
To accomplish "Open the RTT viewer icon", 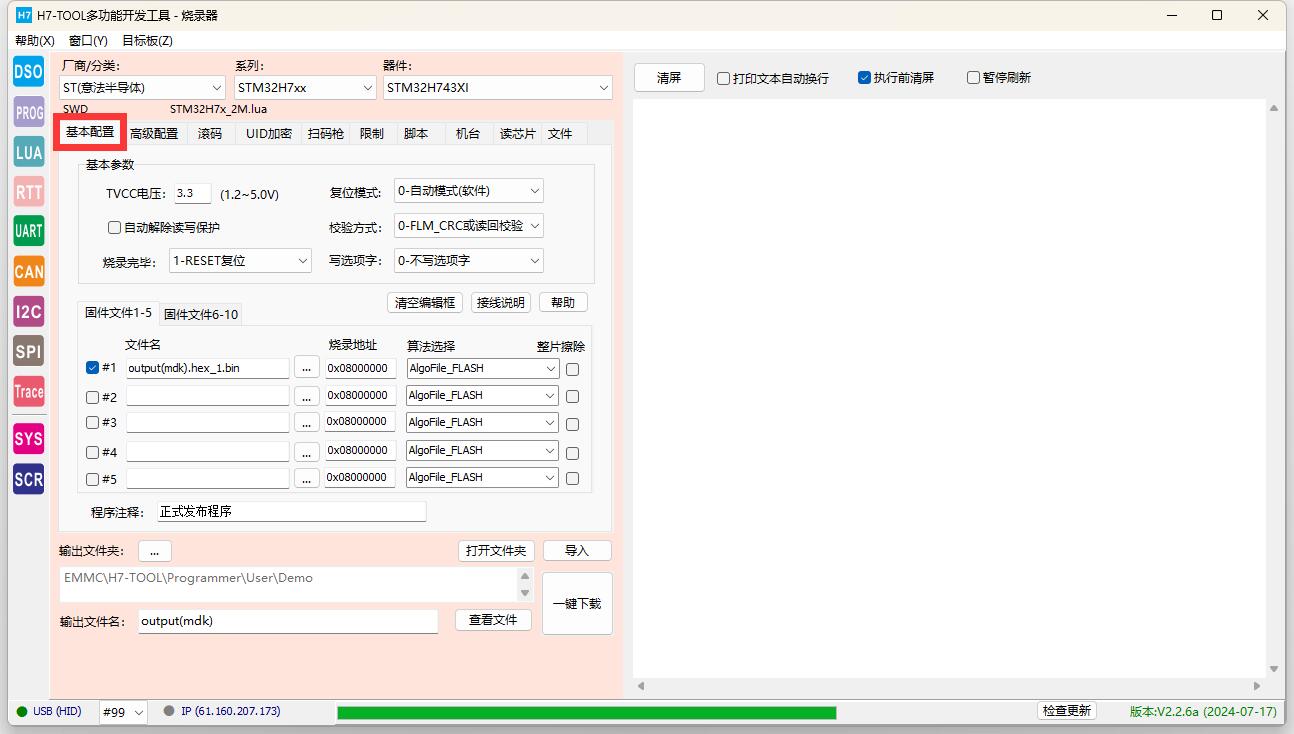I will click(x=28, y=192).
